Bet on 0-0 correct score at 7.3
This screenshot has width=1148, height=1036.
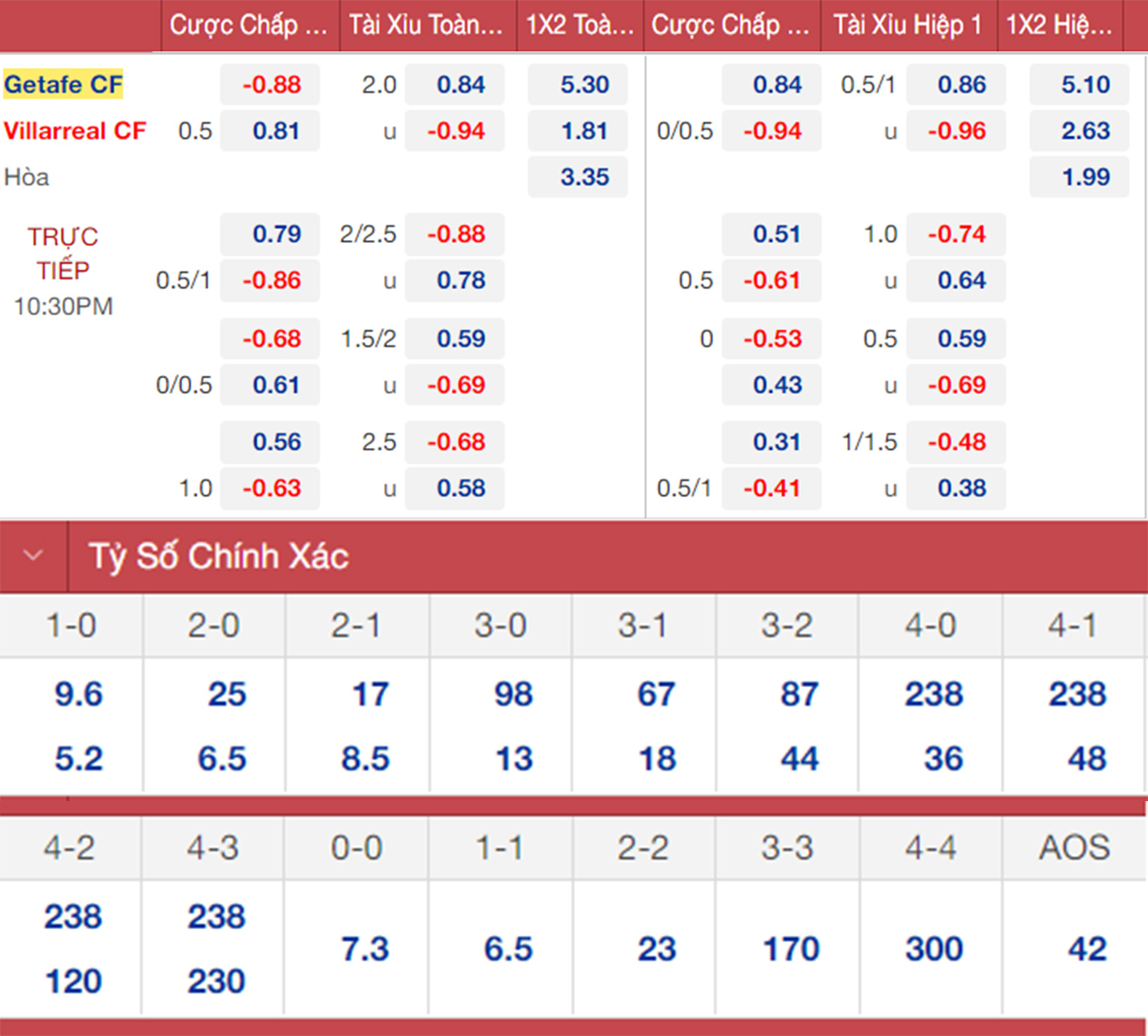coord(364,948)
